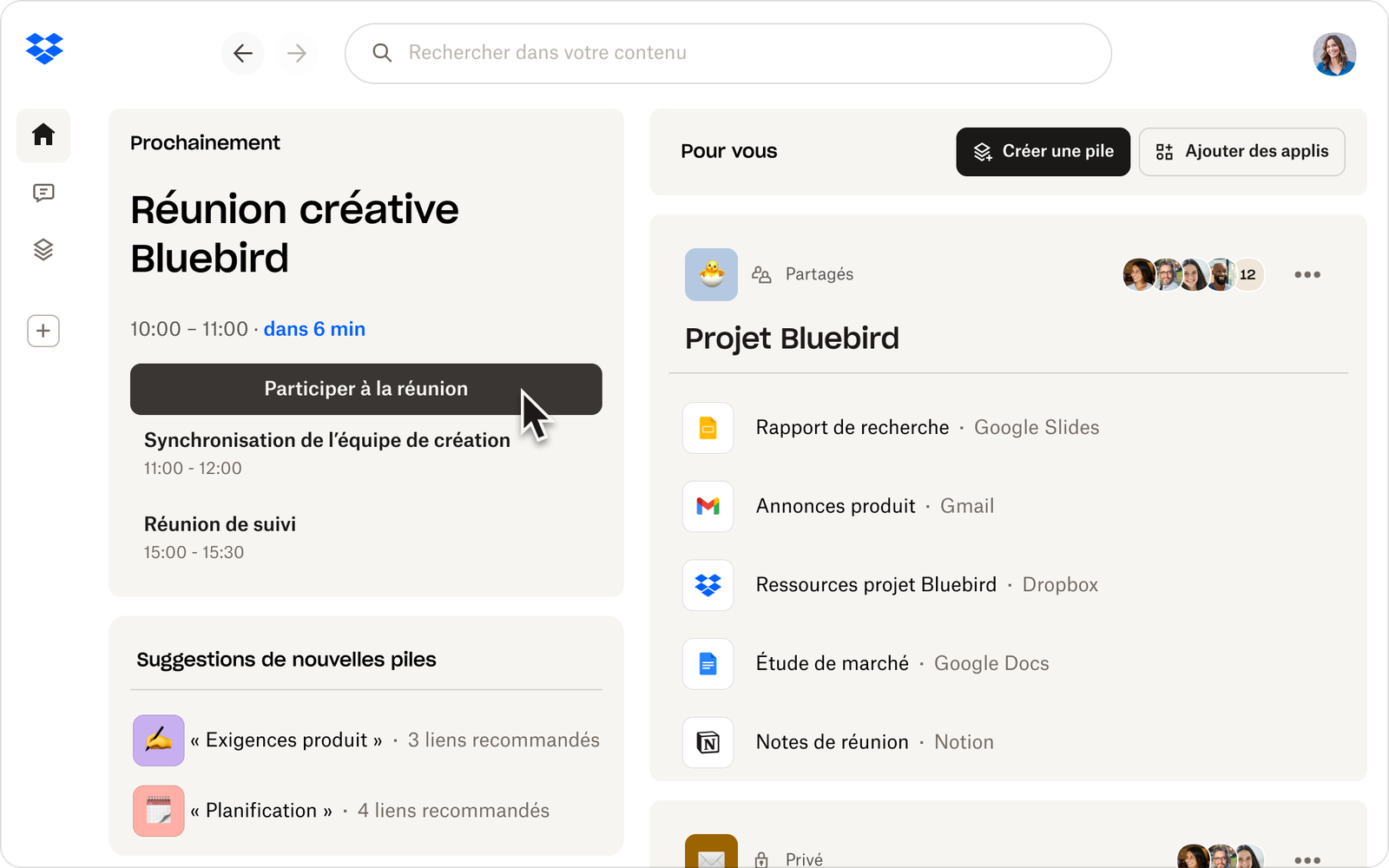The image size is (1389, 868).
Task: Click the Exigences produit suggested stack
Action: (x=286, y=740)
